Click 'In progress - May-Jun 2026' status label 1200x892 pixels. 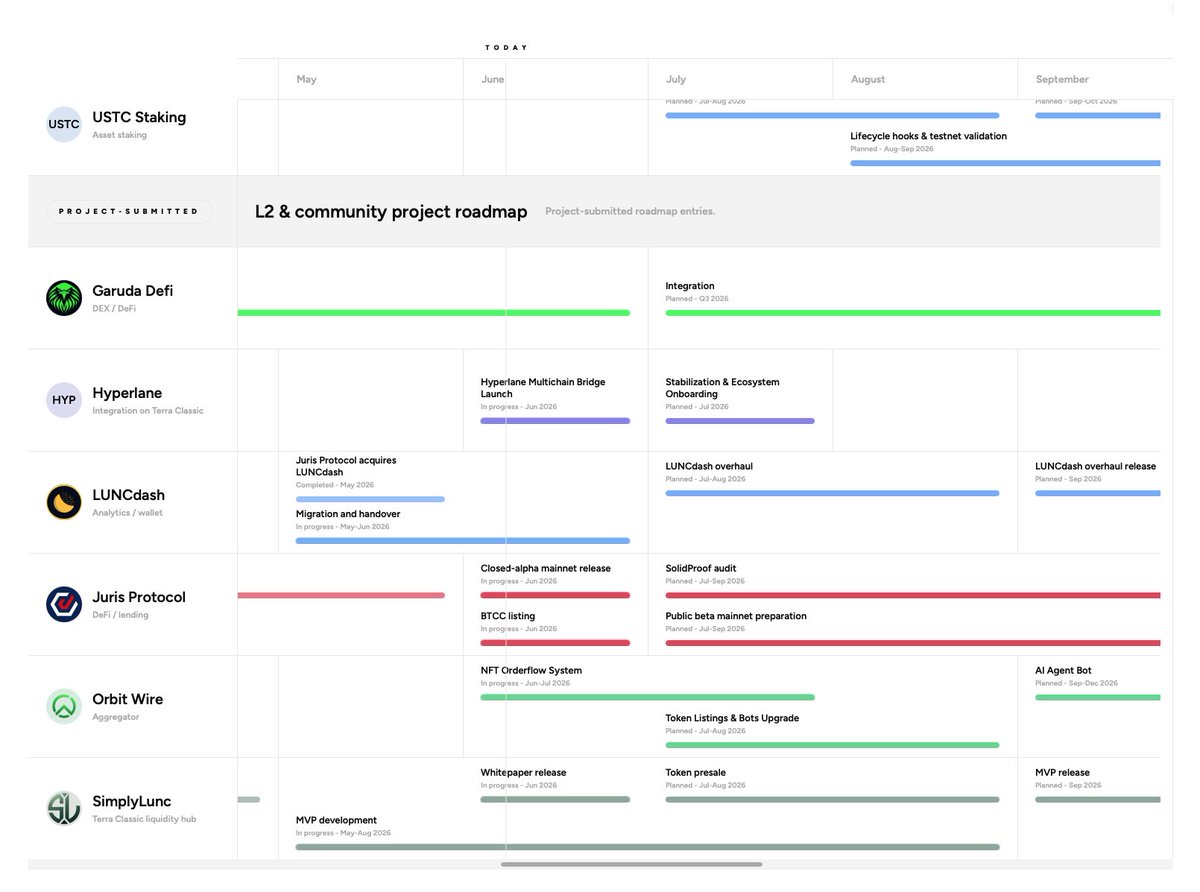tap(343, 527)
